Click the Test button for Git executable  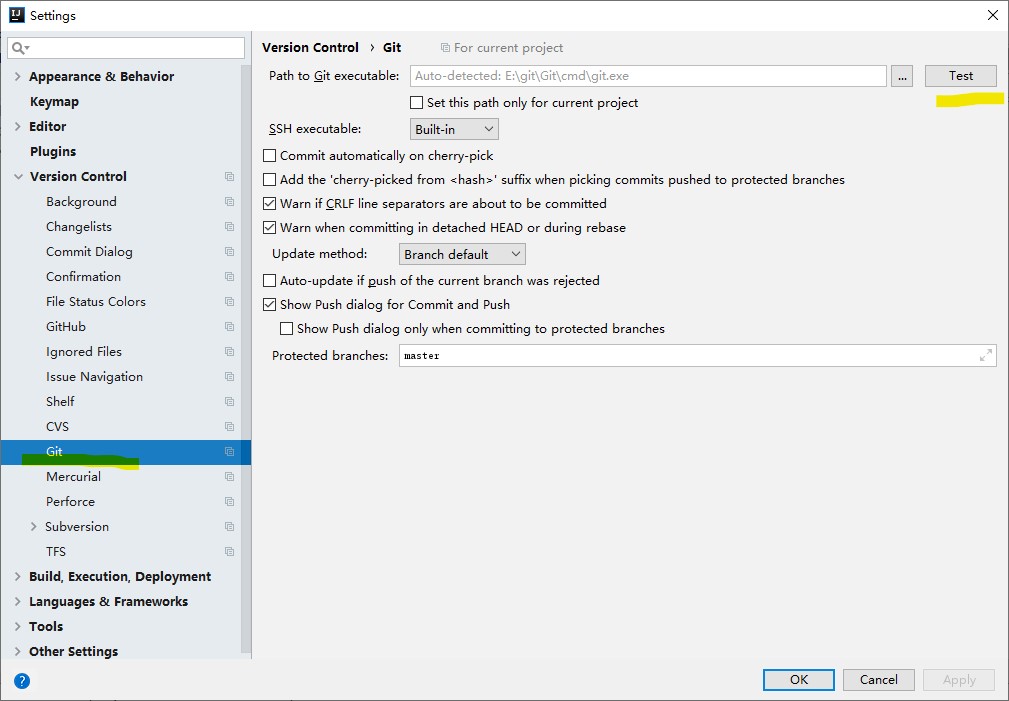click(x=961, y=76)
